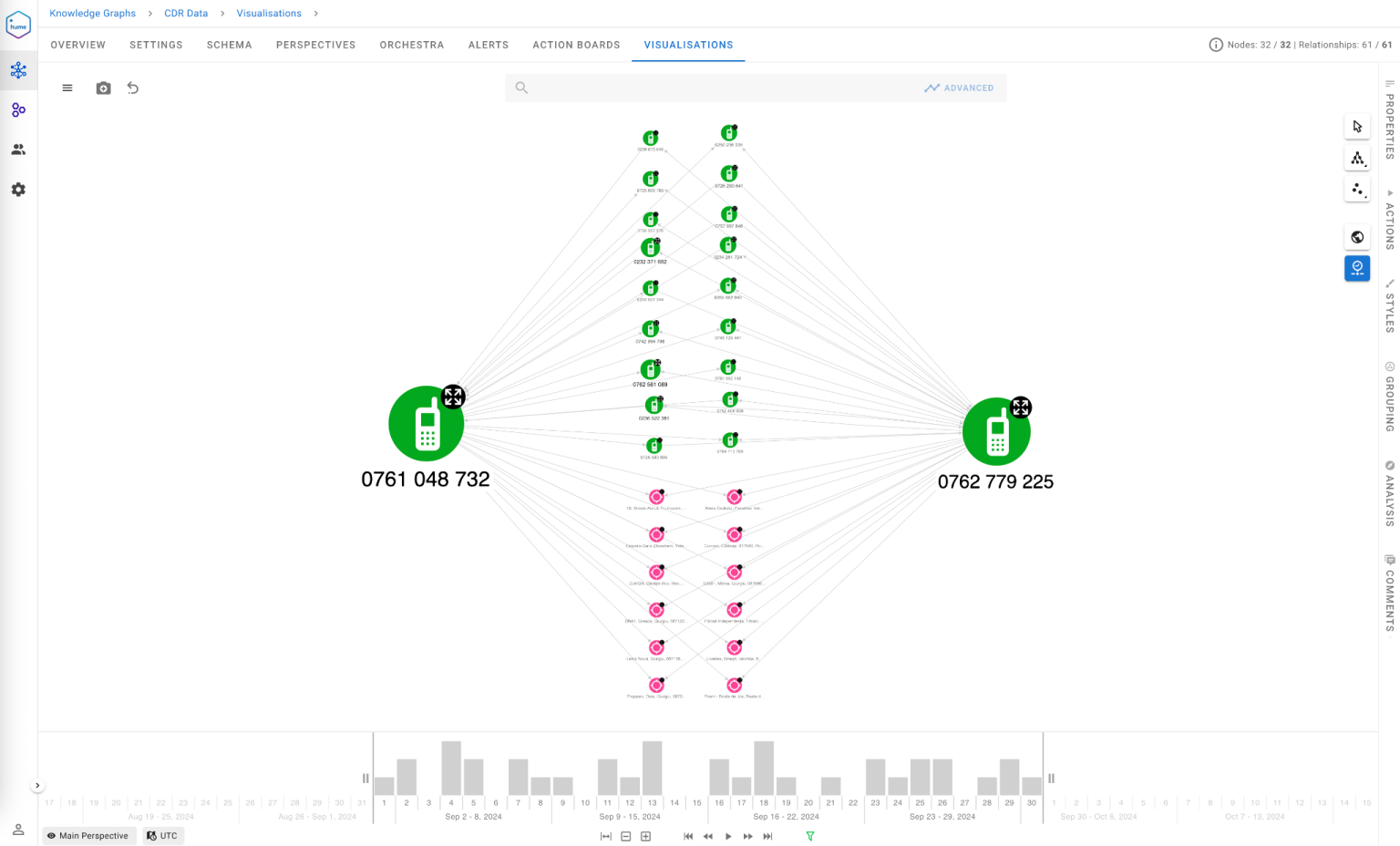Click the left timeline range handle
The height and width of the screenshot is (846, 1400).
[365, 778]
